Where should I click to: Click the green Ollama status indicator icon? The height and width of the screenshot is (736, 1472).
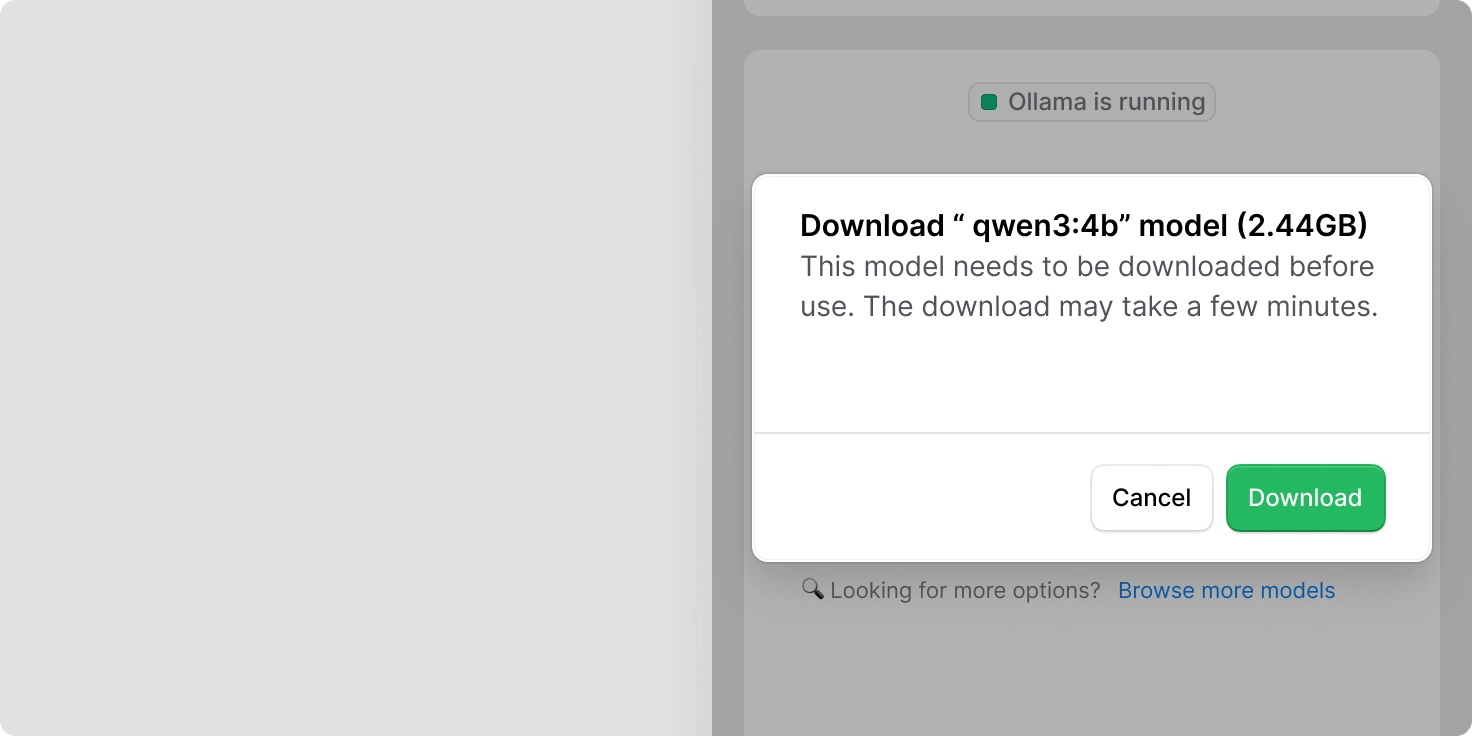click(989, 102)
